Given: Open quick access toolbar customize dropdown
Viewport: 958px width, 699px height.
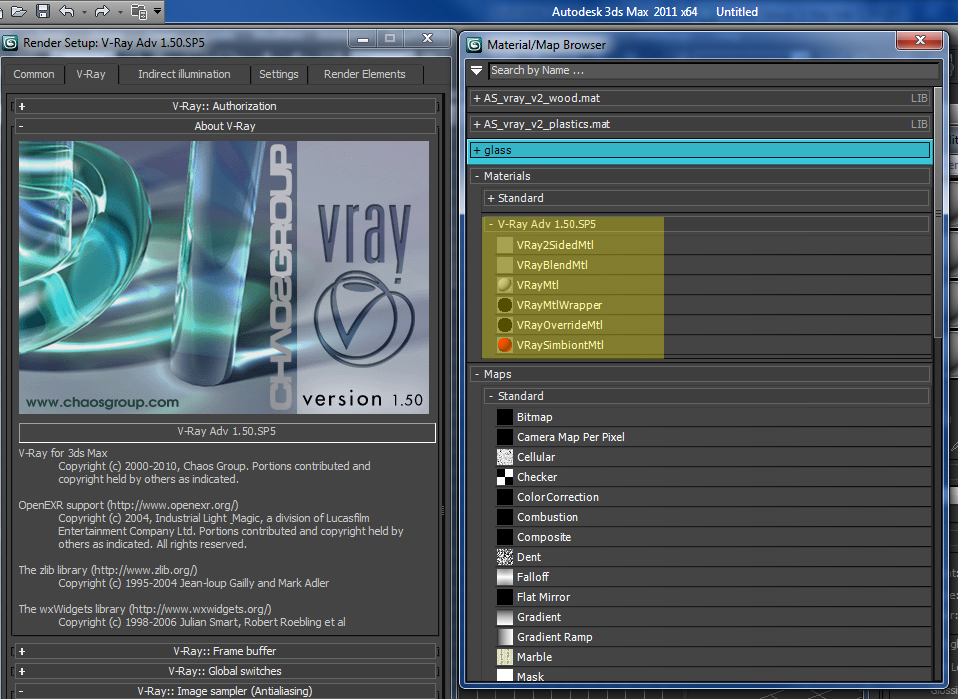Looking at the screenshot, I should (x=158, y=10).
